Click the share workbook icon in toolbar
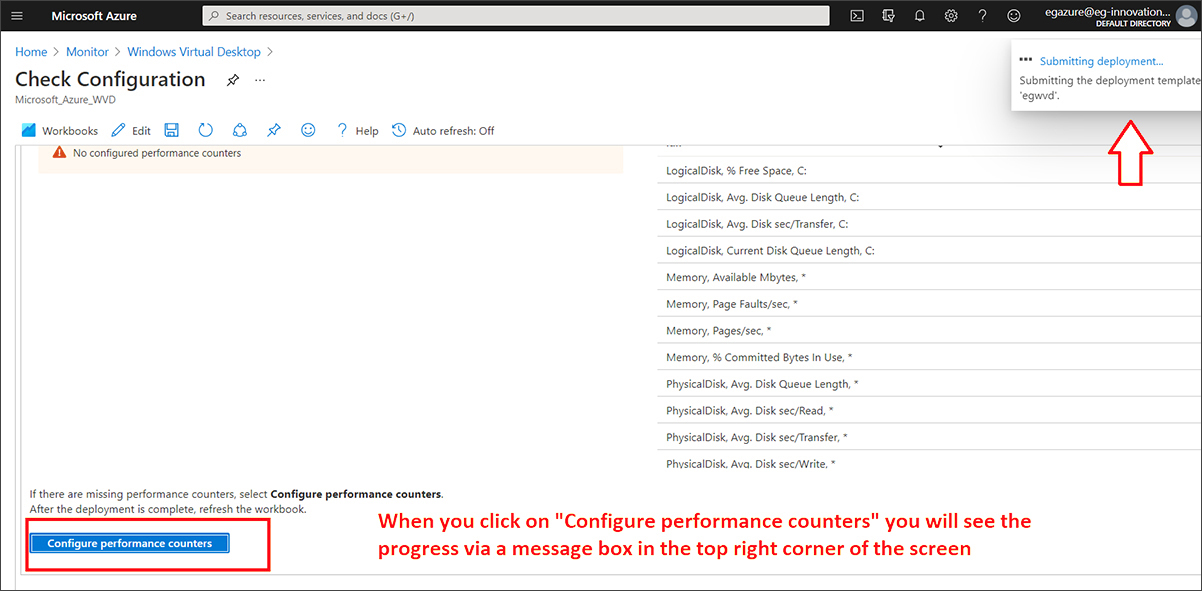 239,131
